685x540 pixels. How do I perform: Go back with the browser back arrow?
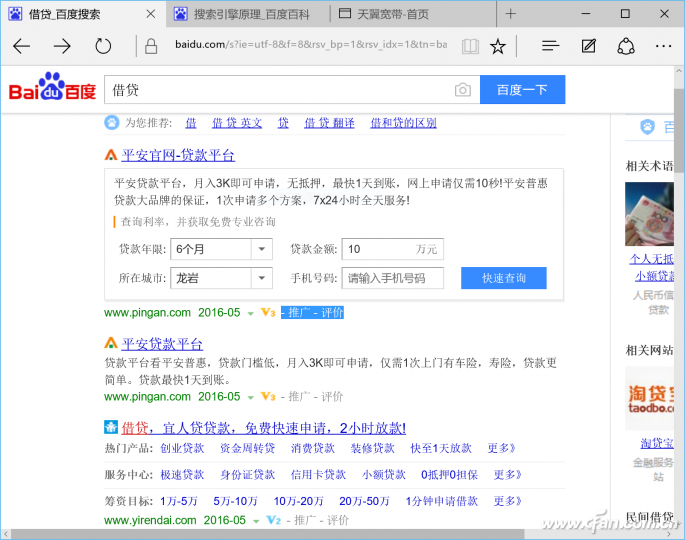21,46
